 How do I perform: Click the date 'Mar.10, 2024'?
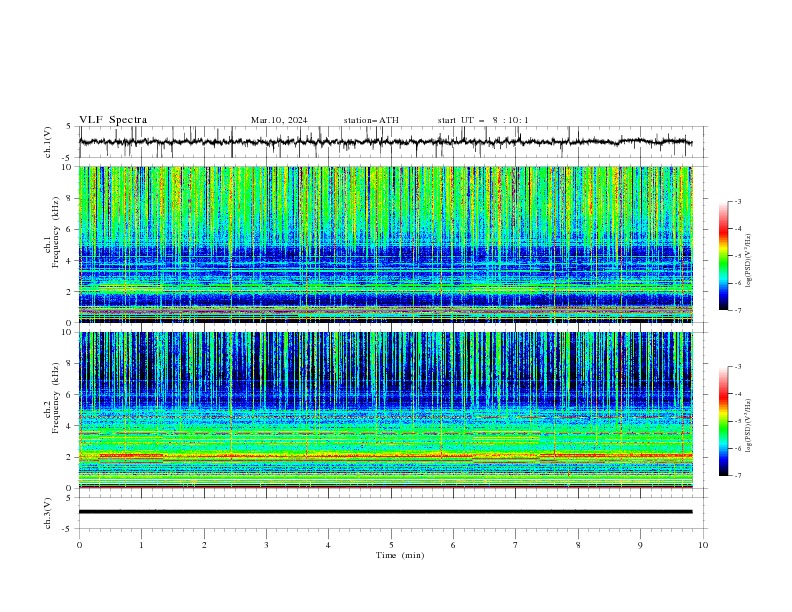pos(279,120)
